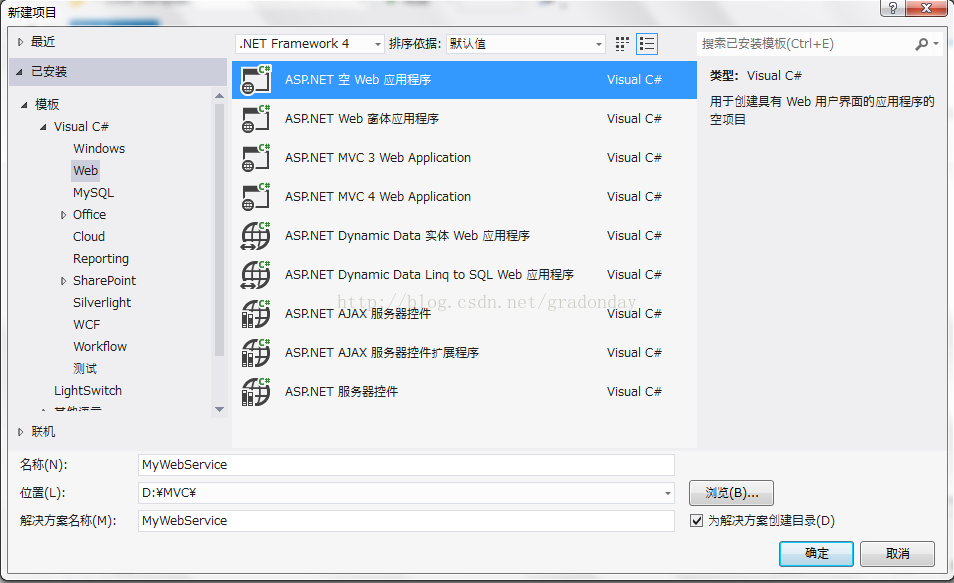The height and width of the screenshot is (583, 954).
Task: Click the search magnifier icon
Action: [x=921, y=44]
